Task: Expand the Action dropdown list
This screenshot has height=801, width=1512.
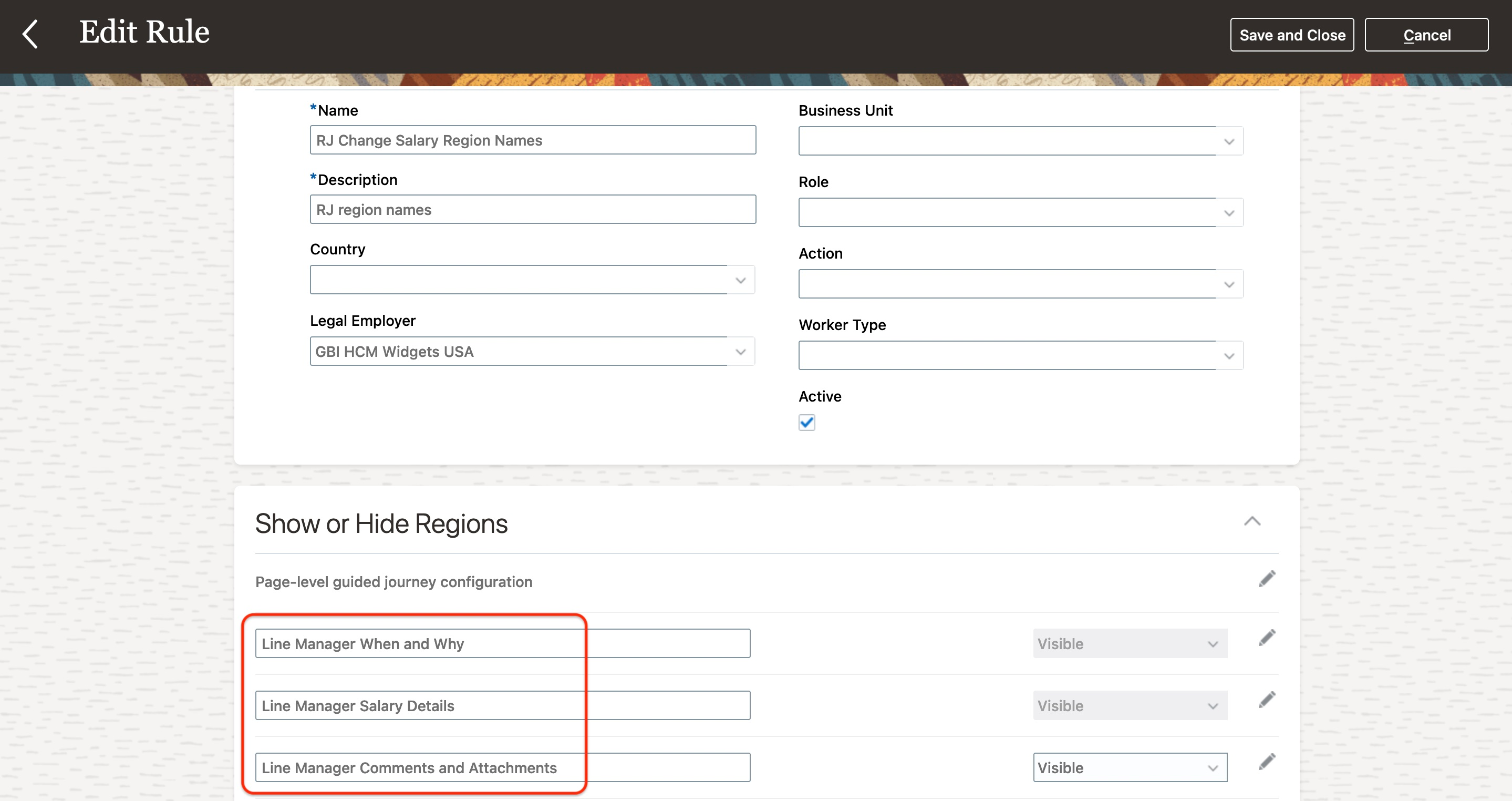Action: tap(1228, 285)
